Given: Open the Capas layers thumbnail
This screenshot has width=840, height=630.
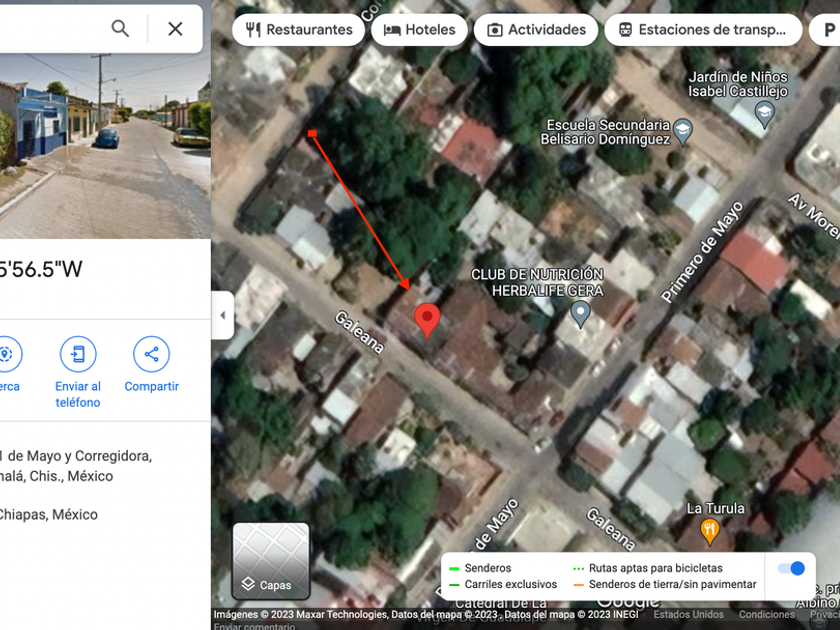Looking at the screenshot, I should [x=271, y=561].
